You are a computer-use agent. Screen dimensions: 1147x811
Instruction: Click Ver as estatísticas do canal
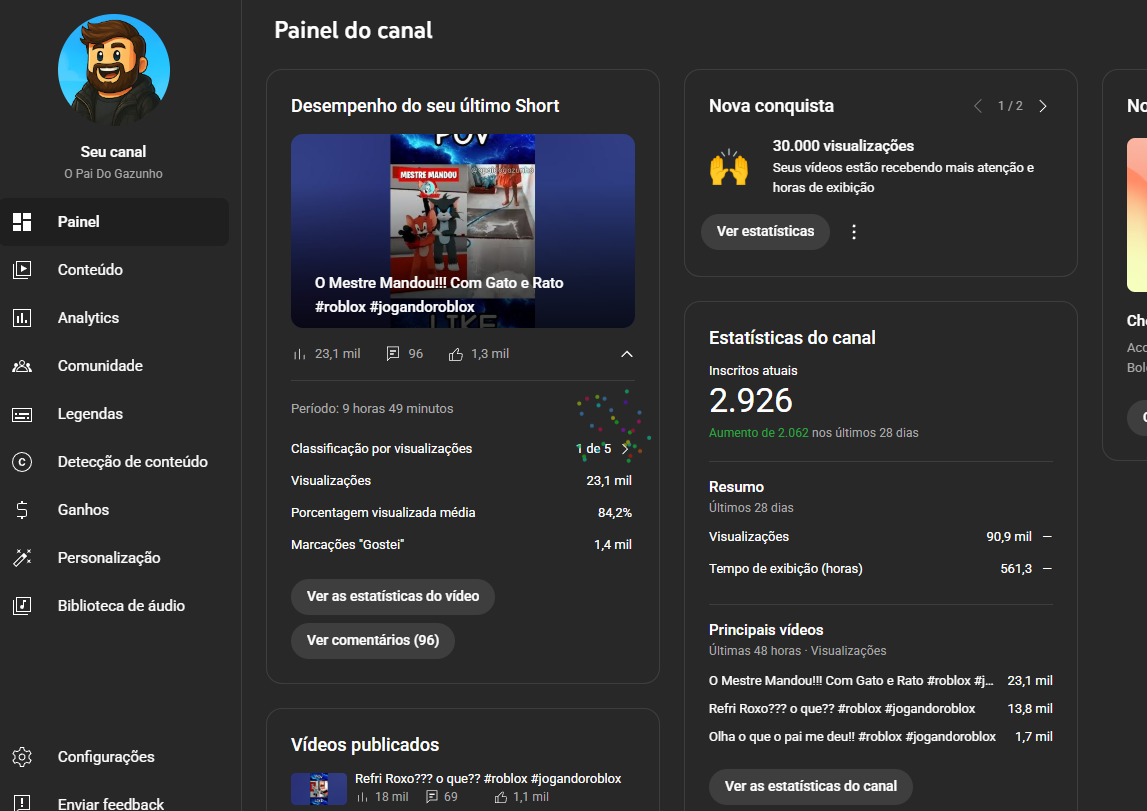click(811, 787)
